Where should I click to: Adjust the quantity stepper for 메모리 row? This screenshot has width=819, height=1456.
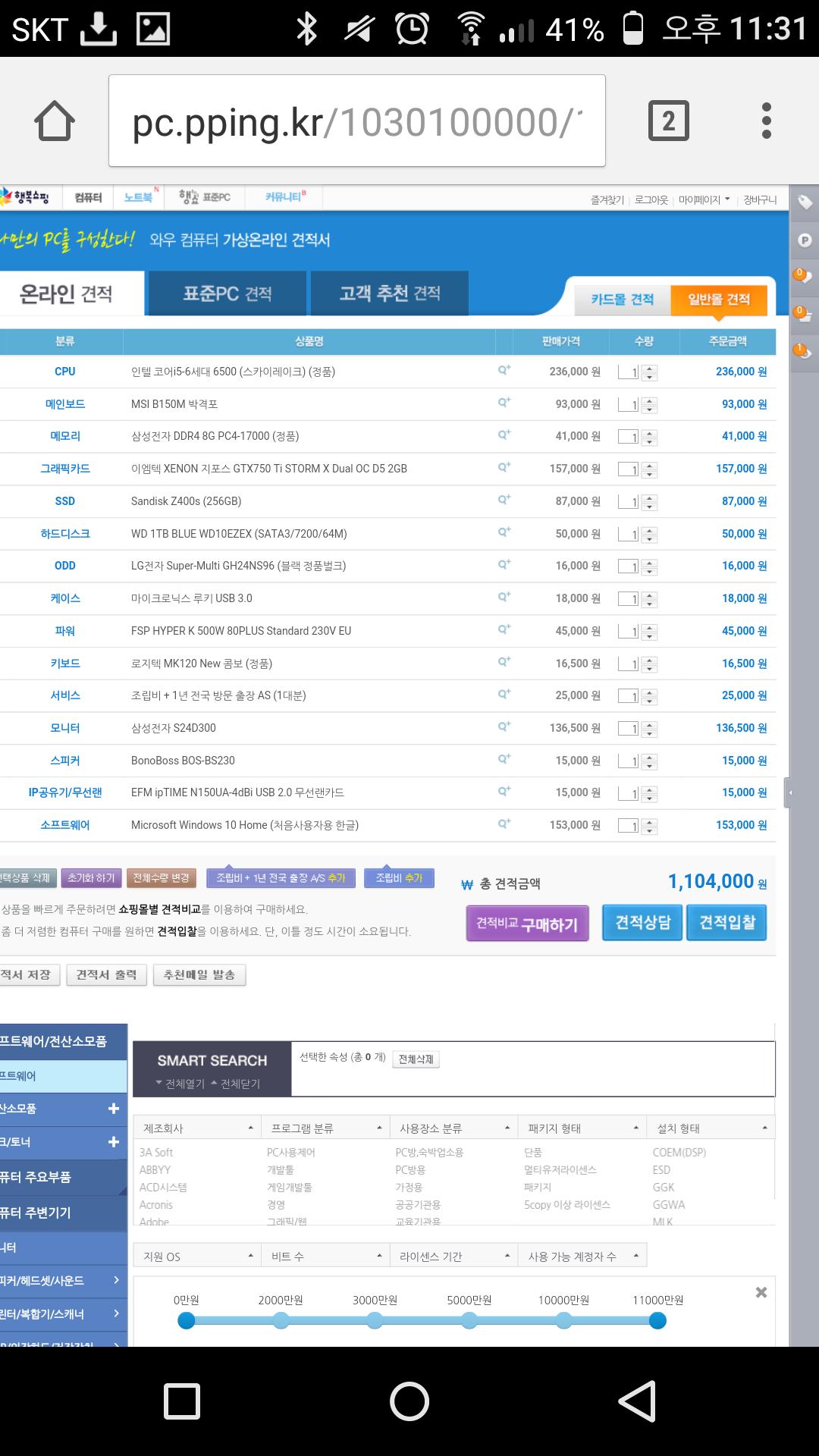coord(649,437)
